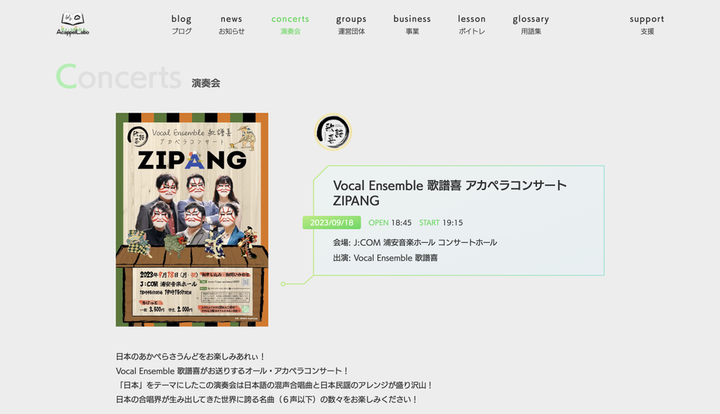Open the Vocal Ensemble 歌譜喜 ZIPANG concert title
This screenshot has width=720, height=414.
point(450,193)
